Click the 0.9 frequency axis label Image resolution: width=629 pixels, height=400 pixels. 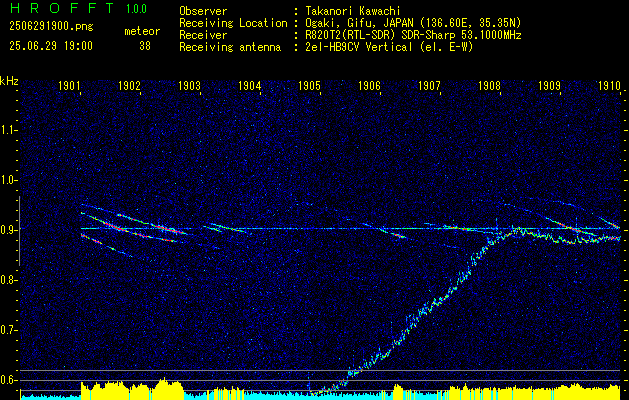(x=8, y=230)
